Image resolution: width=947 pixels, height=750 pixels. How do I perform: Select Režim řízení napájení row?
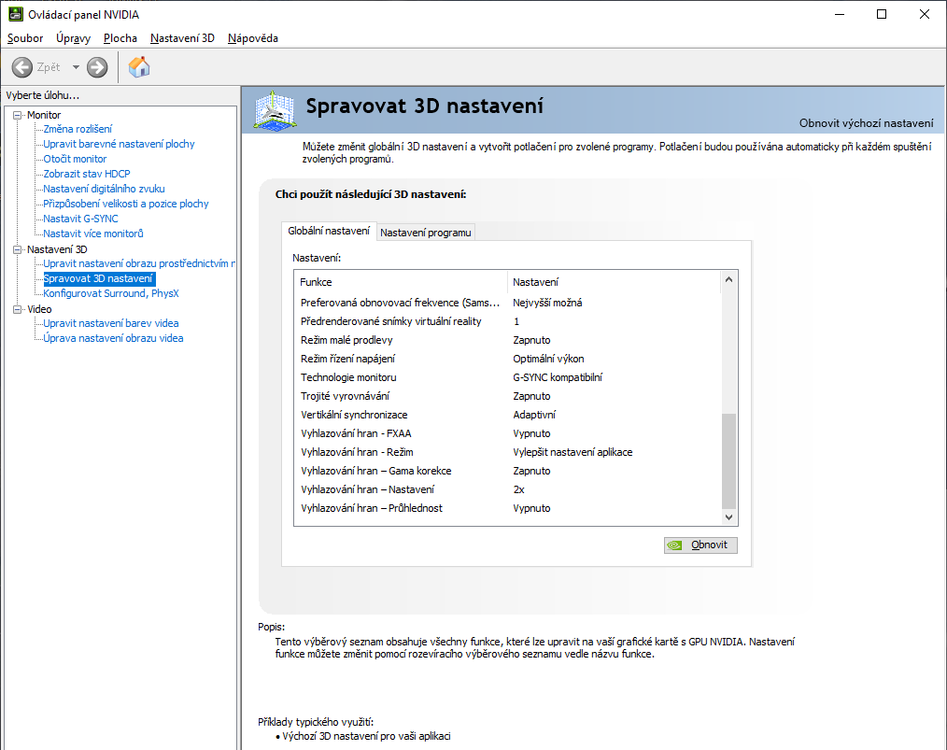(x=507, y=359)
